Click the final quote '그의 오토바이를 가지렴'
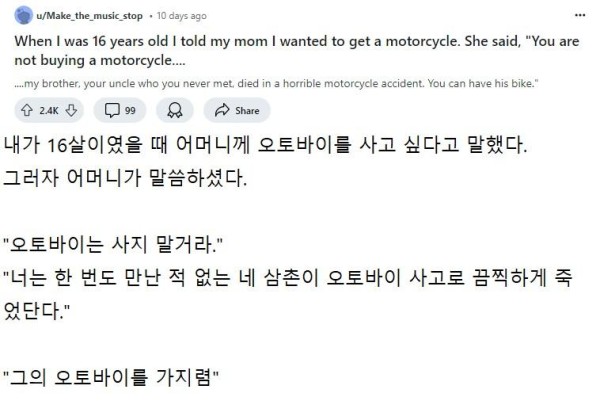The width and height of the screenshot is (600, 420). (111, 377)
